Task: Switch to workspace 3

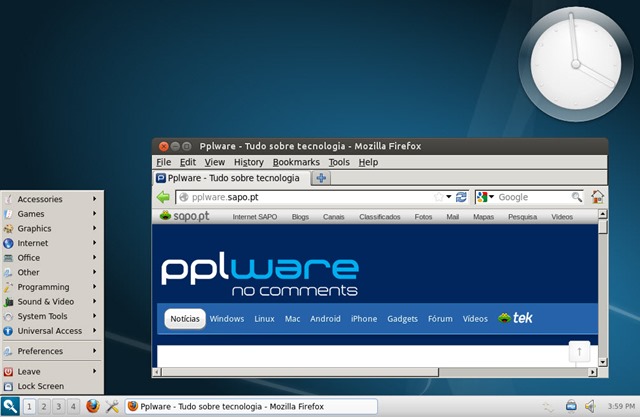Action: [x=59, y=406]
